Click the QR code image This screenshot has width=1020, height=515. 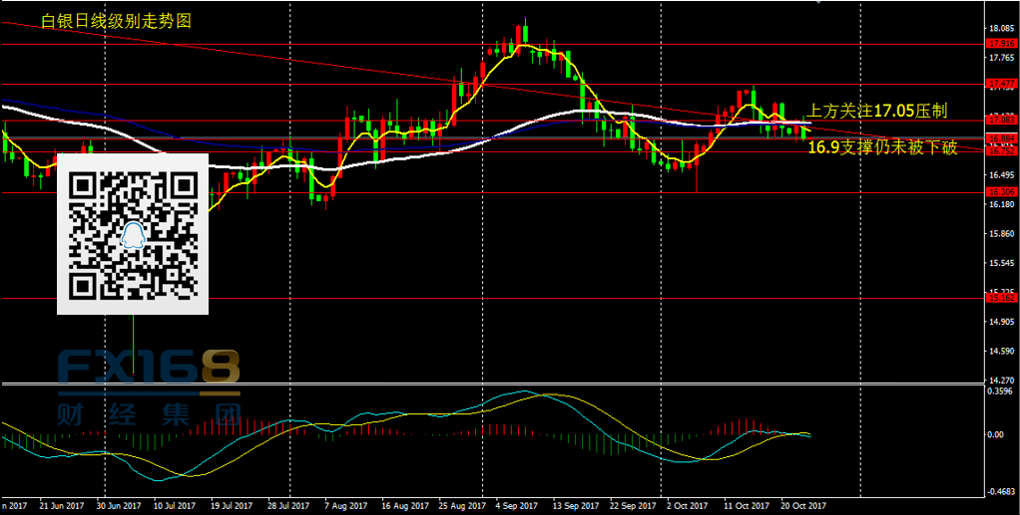[132, 234]
